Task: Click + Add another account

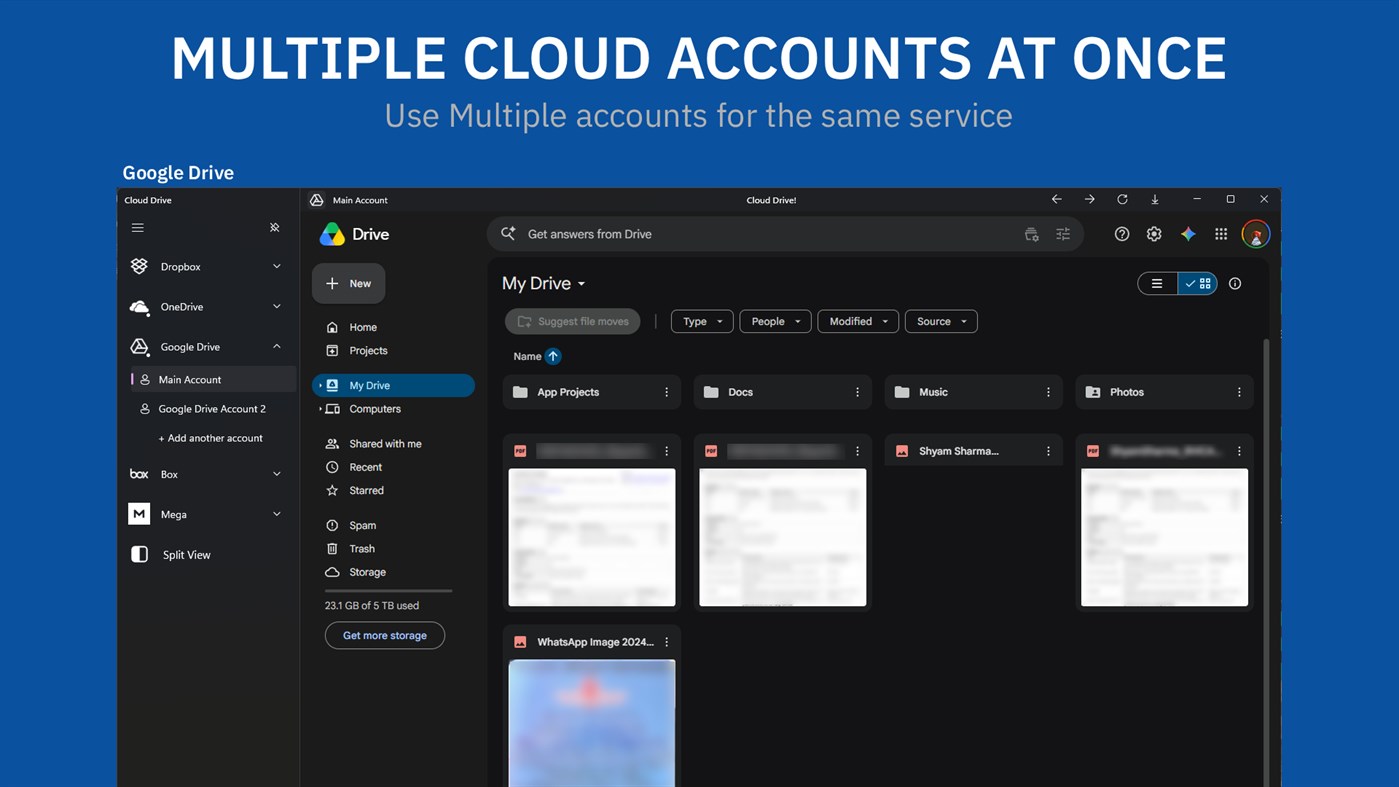Action: (x=211, y=438)
